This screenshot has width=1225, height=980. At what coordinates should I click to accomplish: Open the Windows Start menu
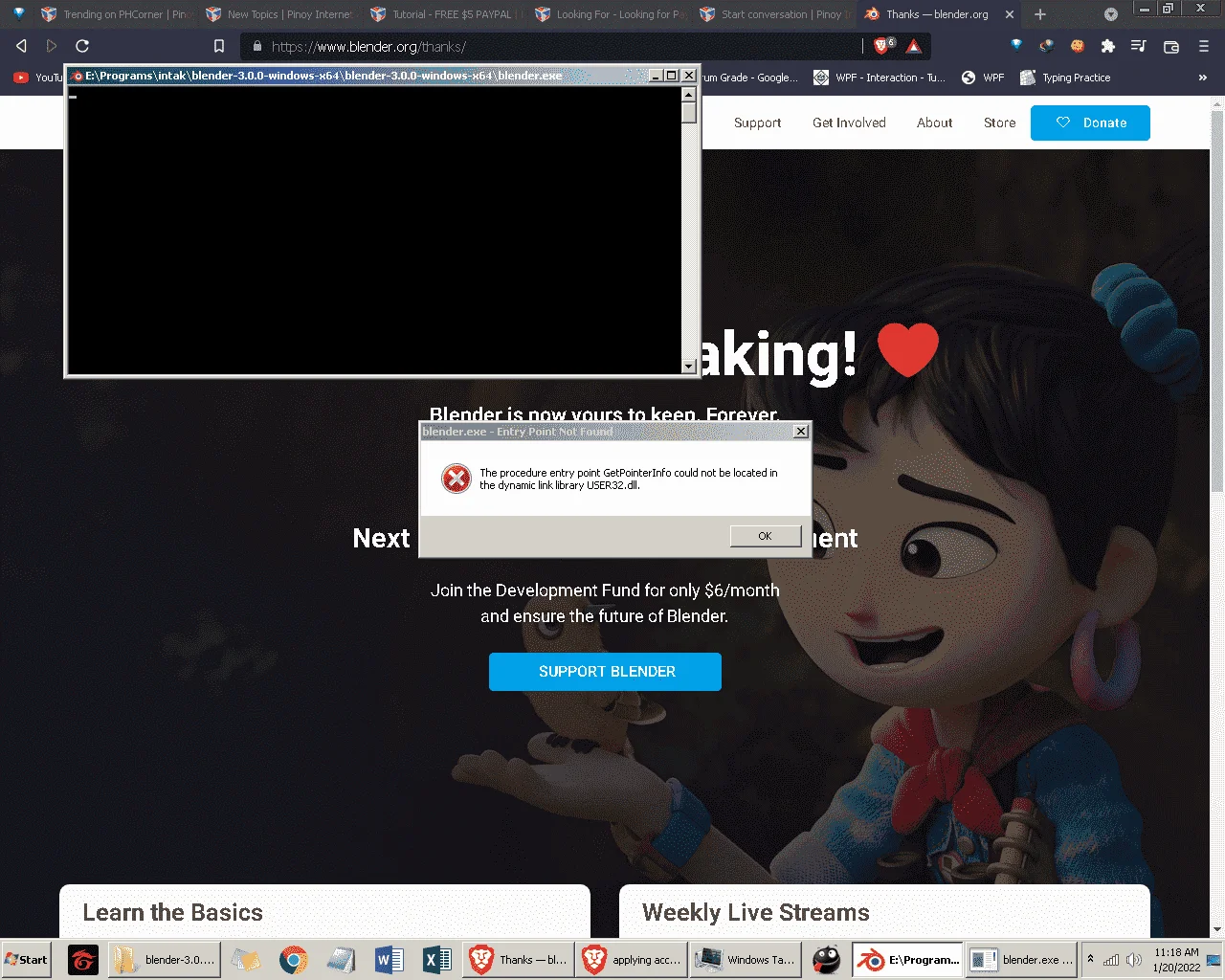[x=26, y=960]
